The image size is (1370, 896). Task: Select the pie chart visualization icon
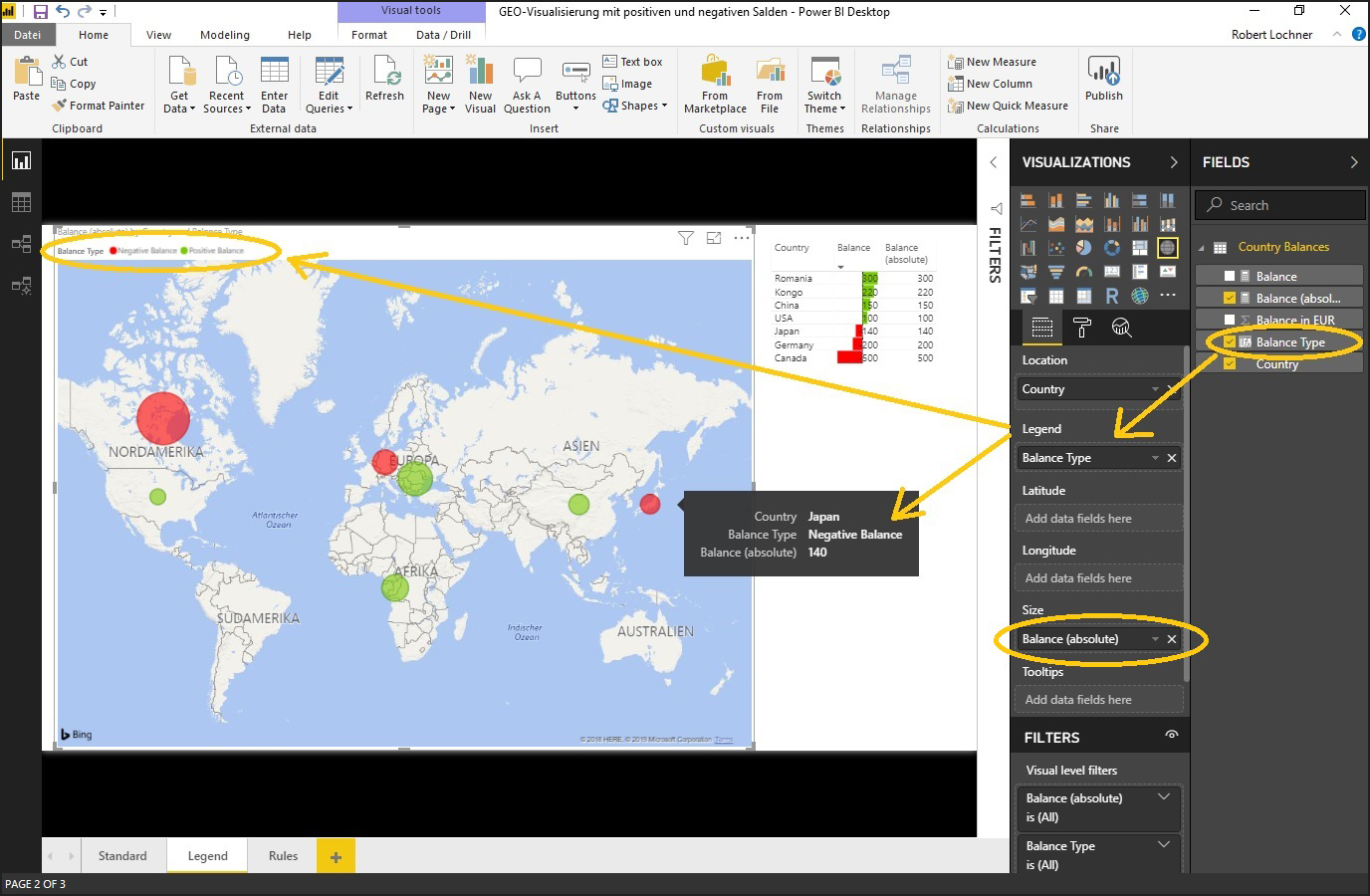(x=1084, y=248)
